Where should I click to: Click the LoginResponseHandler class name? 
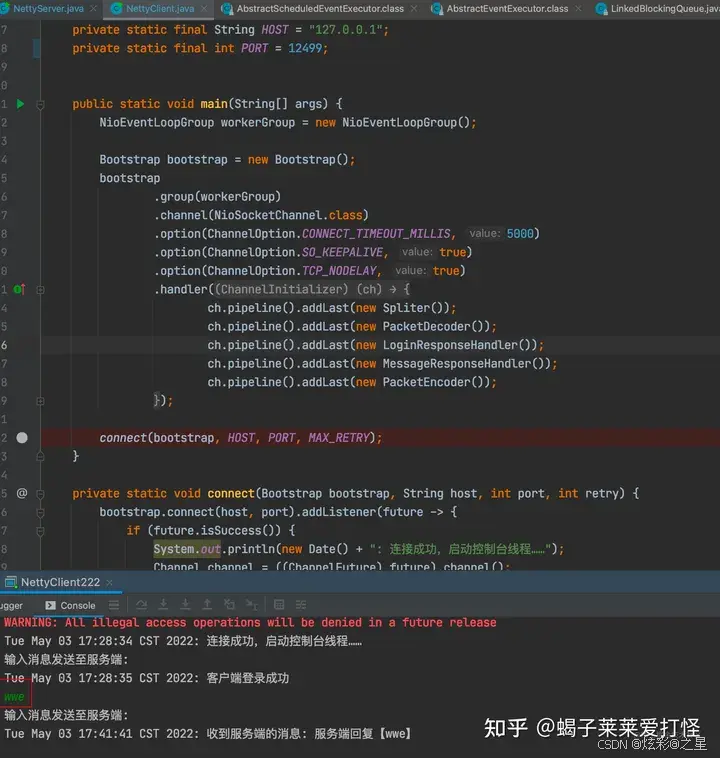point(450,345)
